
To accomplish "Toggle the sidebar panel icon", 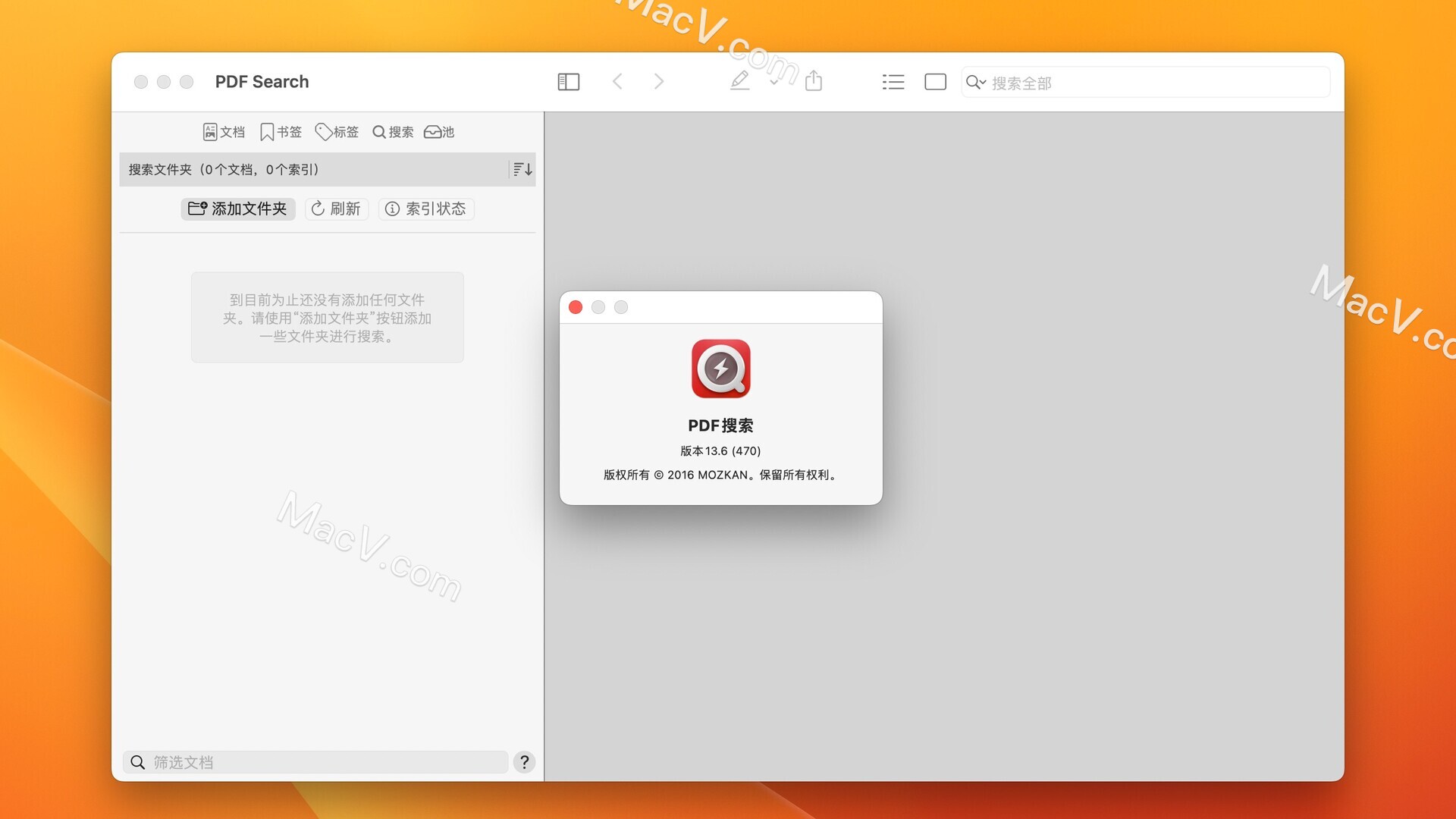I will [568, 82].
